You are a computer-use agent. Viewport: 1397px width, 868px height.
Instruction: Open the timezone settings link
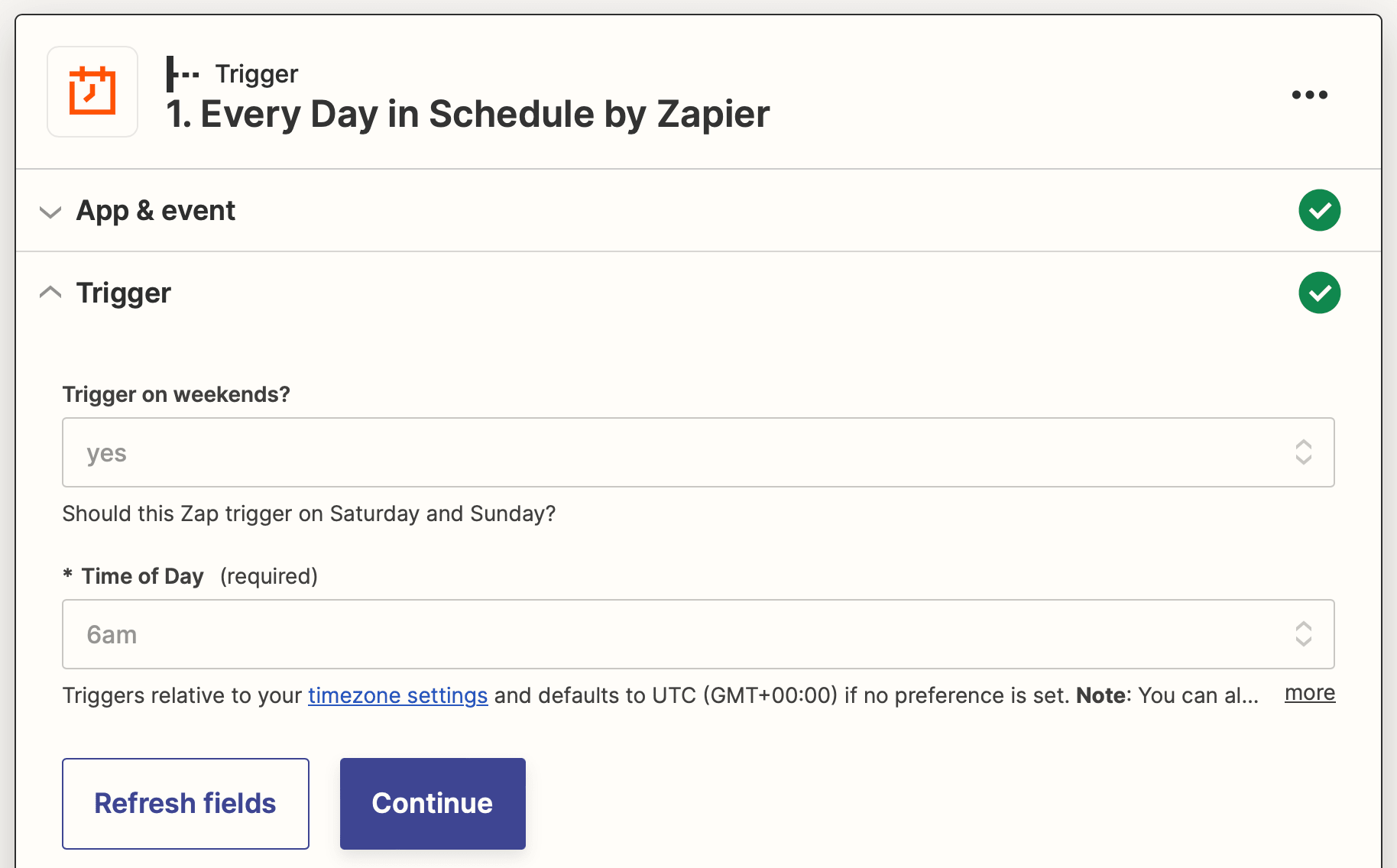click(x=397, y=695)
